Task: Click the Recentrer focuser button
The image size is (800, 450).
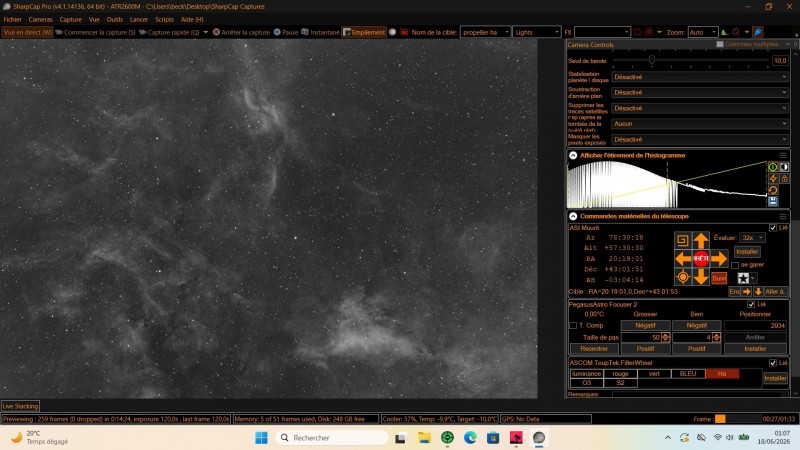Action: click(x=594, y=349)
